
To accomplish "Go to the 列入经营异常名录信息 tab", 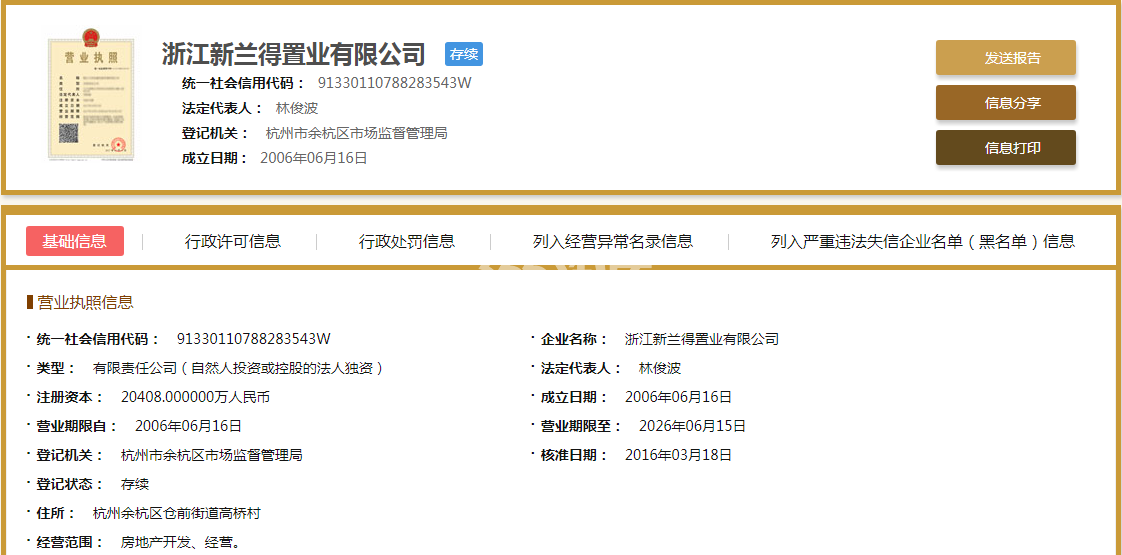I will [x=613, y=241].
